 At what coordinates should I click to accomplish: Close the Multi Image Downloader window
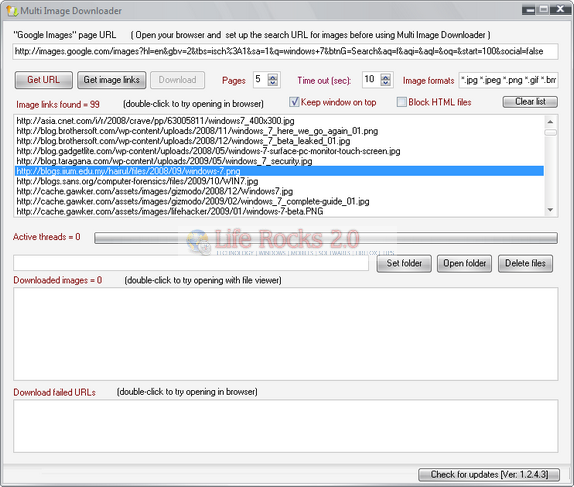tap(560, 10)
